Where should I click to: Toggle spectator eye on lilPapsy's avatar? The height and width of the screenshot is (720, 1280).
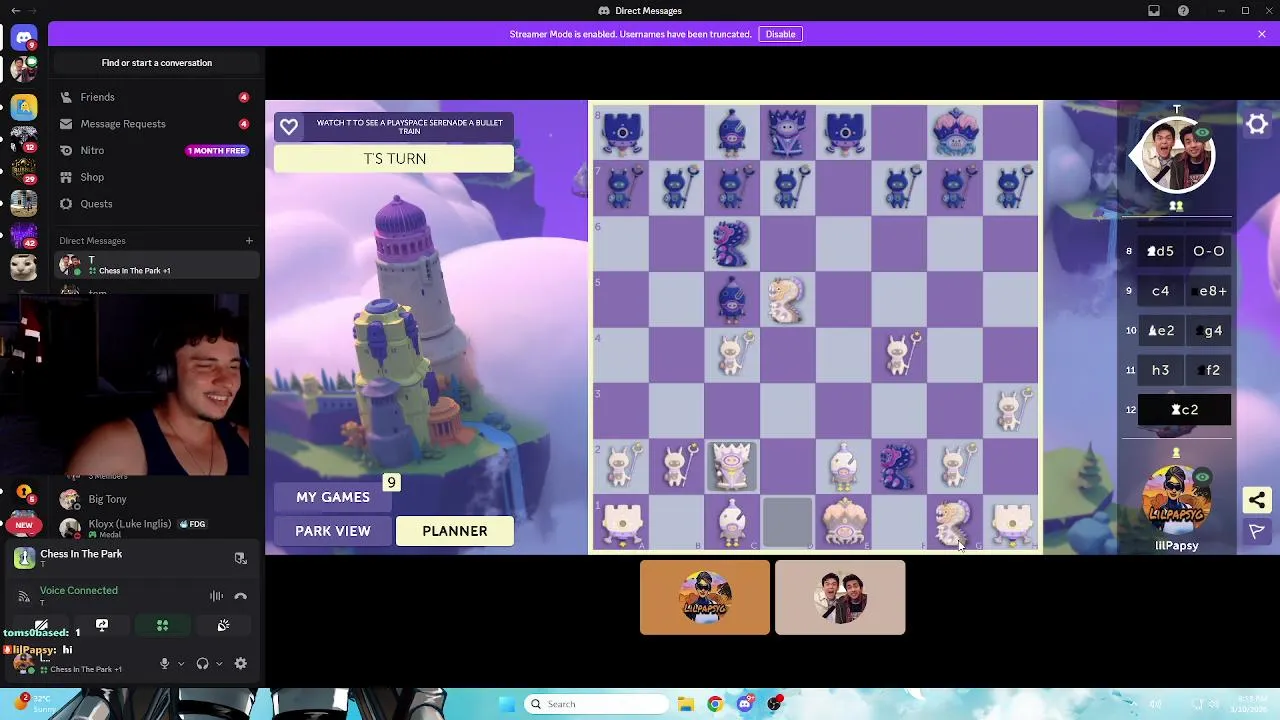pyautogui.click(x=1202, y=477)
